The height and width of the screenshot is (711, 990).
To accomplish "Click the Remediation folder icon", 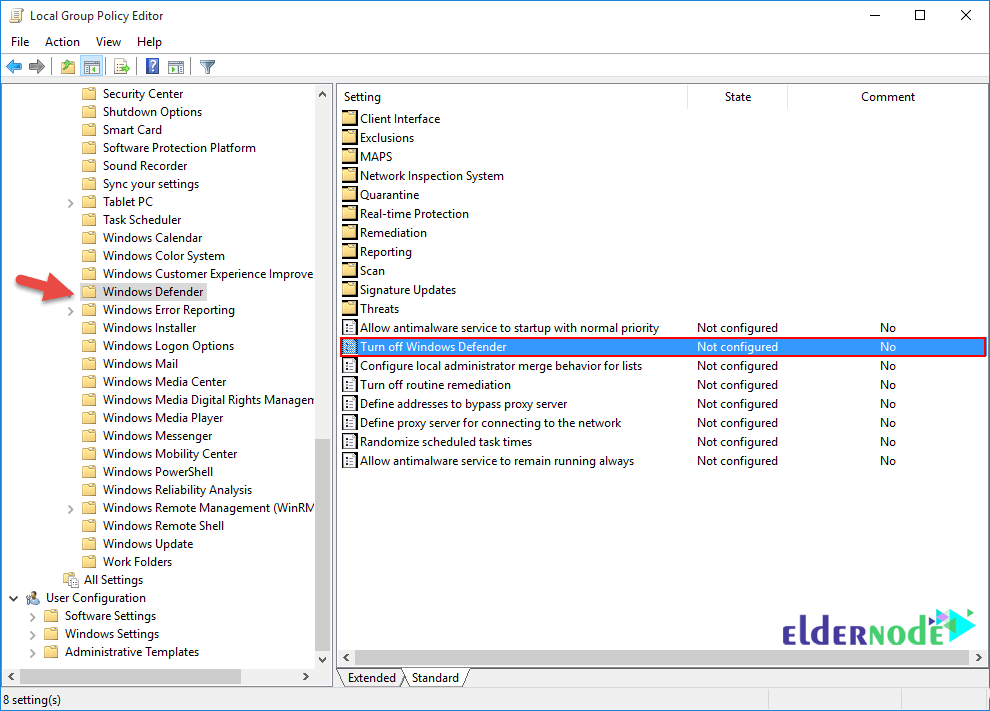I will pyautogui.click(x=350, y=232).
